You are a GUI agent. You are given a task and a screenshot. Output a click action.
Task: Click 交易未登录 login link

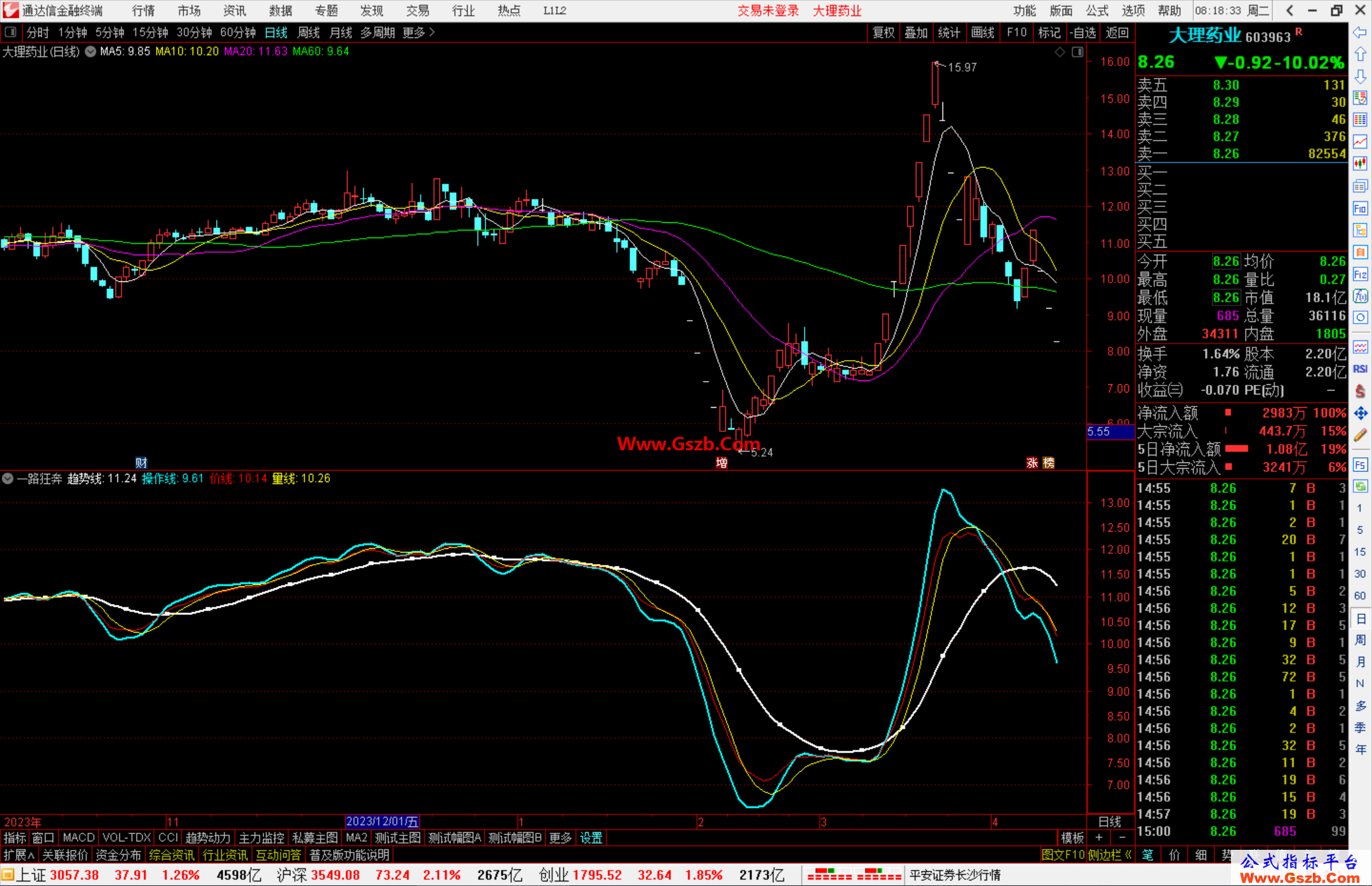pyautogui.click(x=768, y=11)
